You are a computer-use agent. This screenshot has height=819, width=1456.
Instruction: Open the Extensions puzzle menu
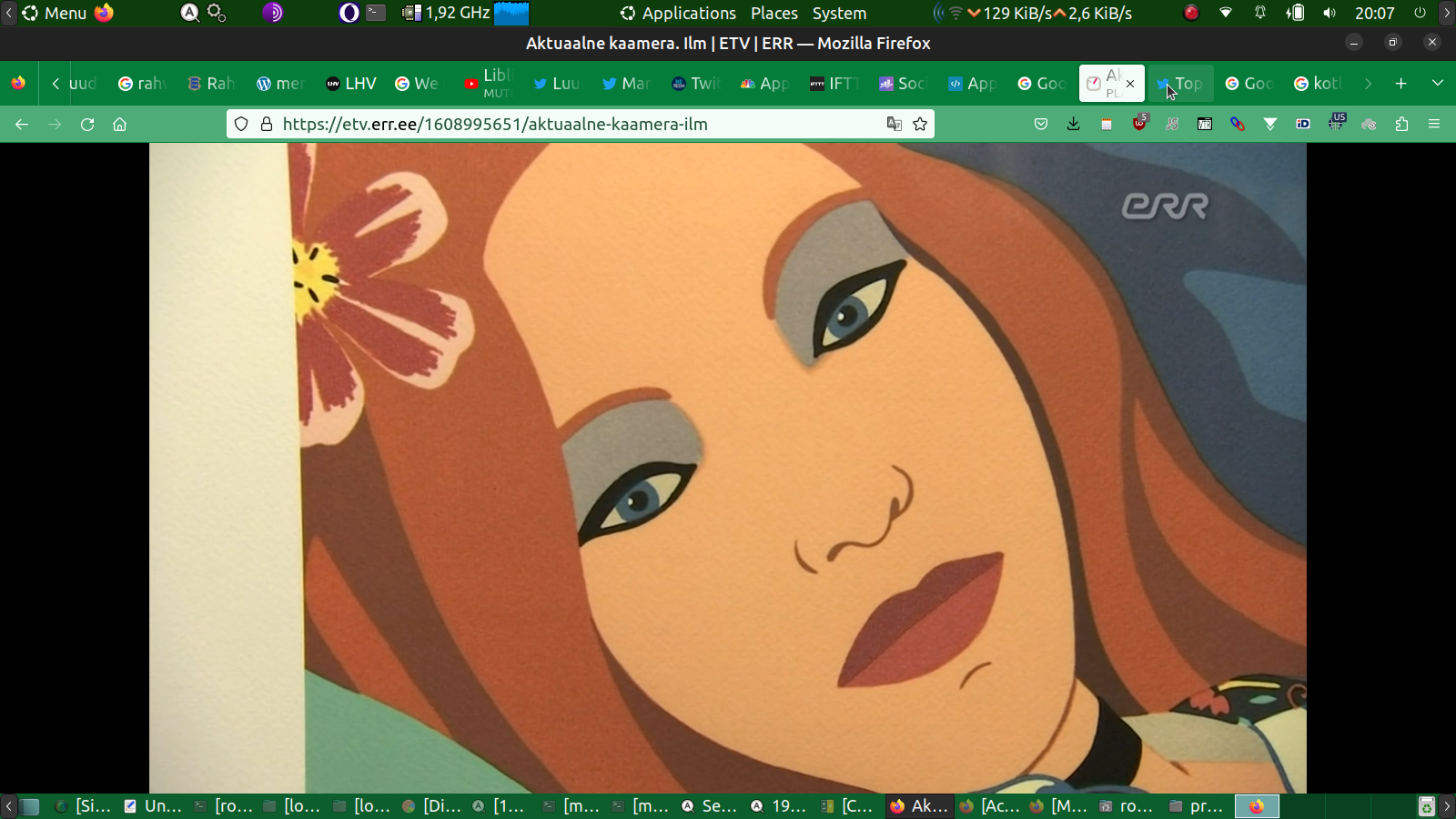pos(1401,125)
